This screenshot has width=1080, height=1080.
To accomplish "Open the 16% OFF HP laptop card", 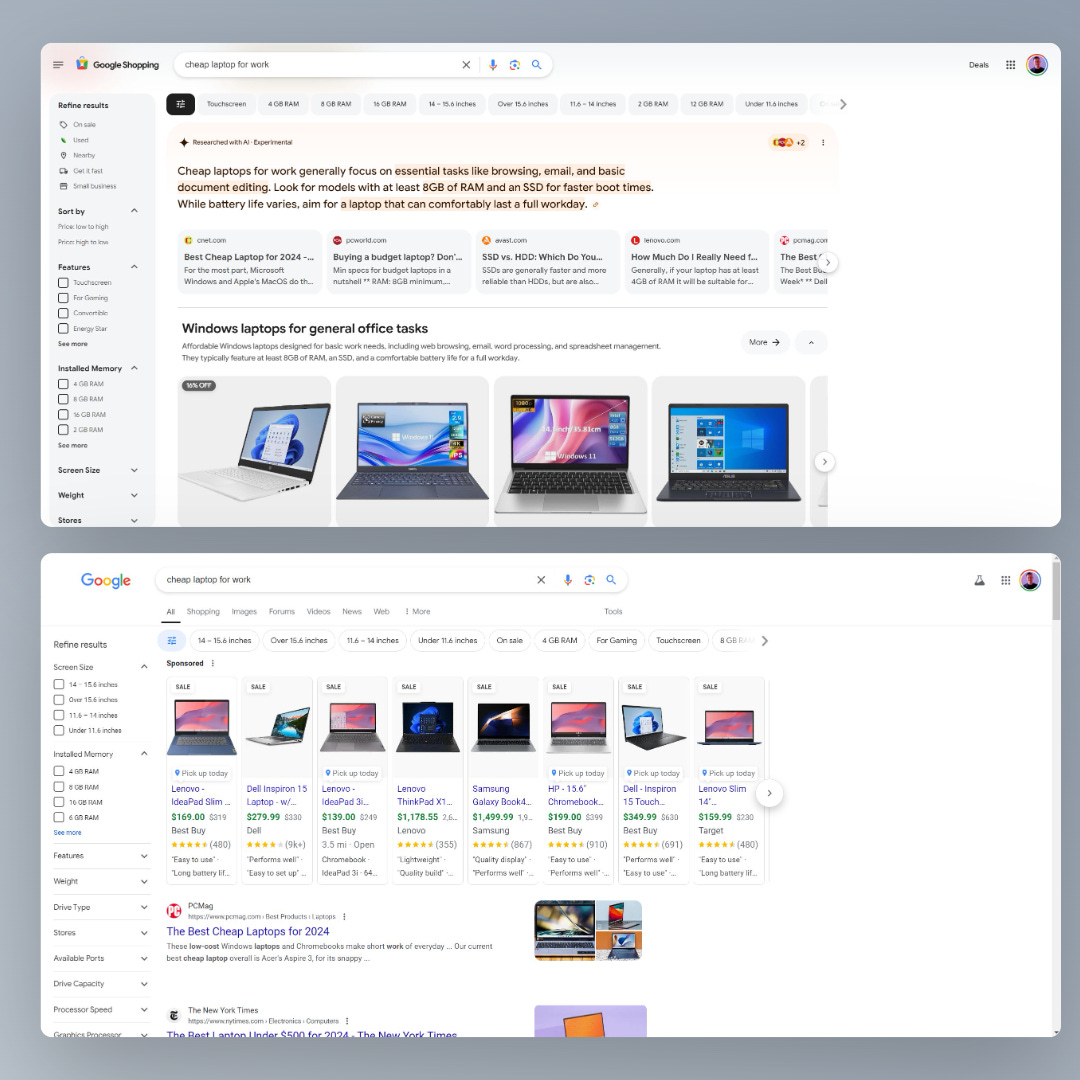I will (254, 452).
